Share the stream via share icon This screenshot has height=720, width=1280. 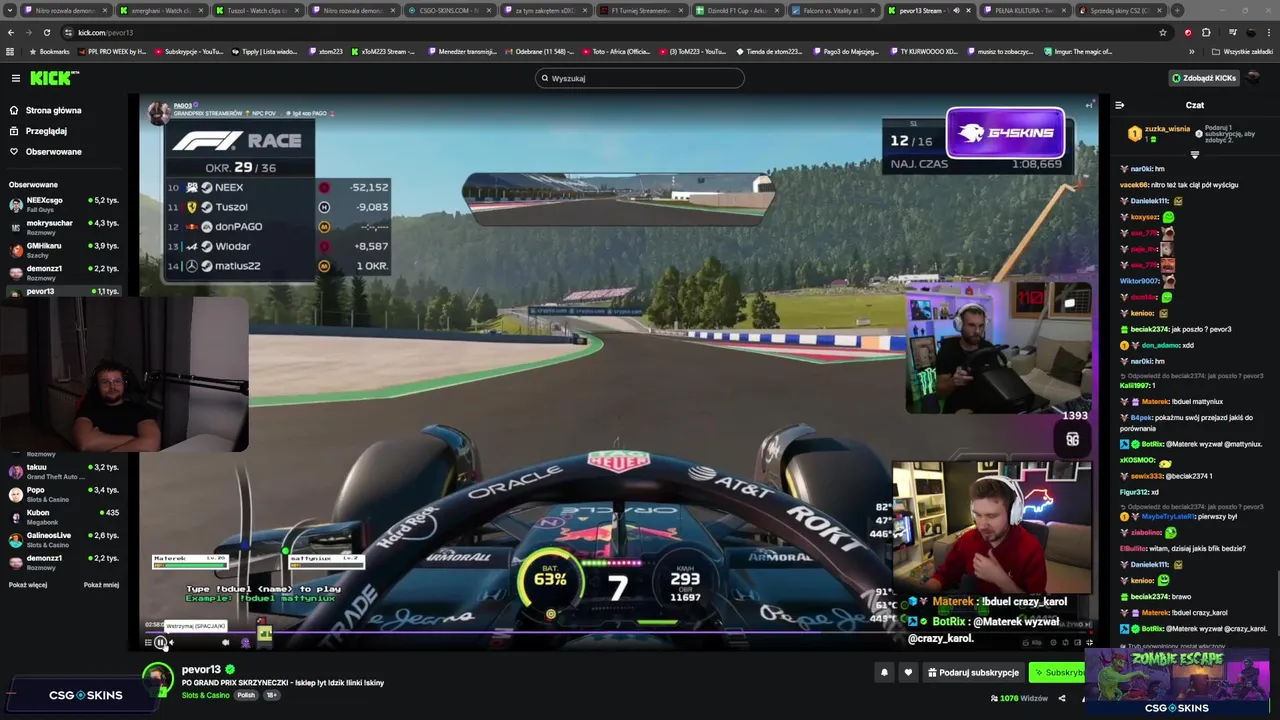tap(1062, 698)
